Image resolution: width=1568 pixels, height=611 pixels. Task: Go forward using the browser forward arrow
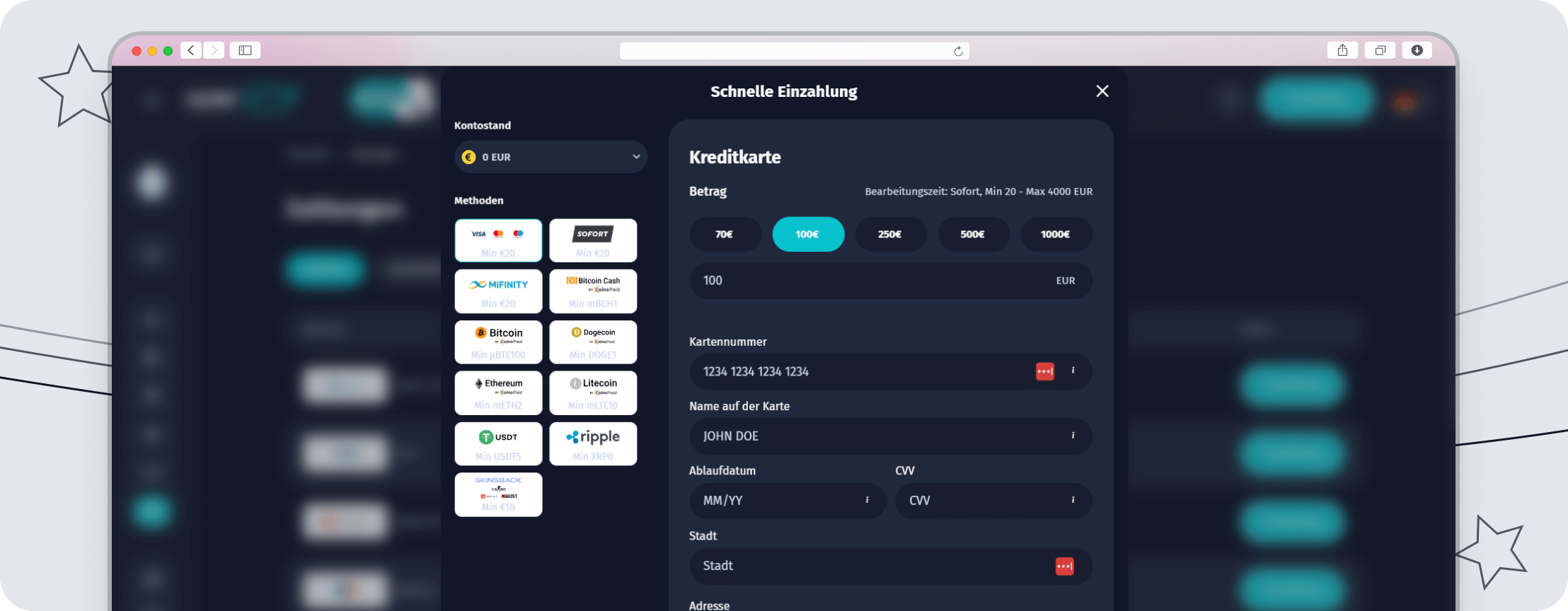click(214, 50)
